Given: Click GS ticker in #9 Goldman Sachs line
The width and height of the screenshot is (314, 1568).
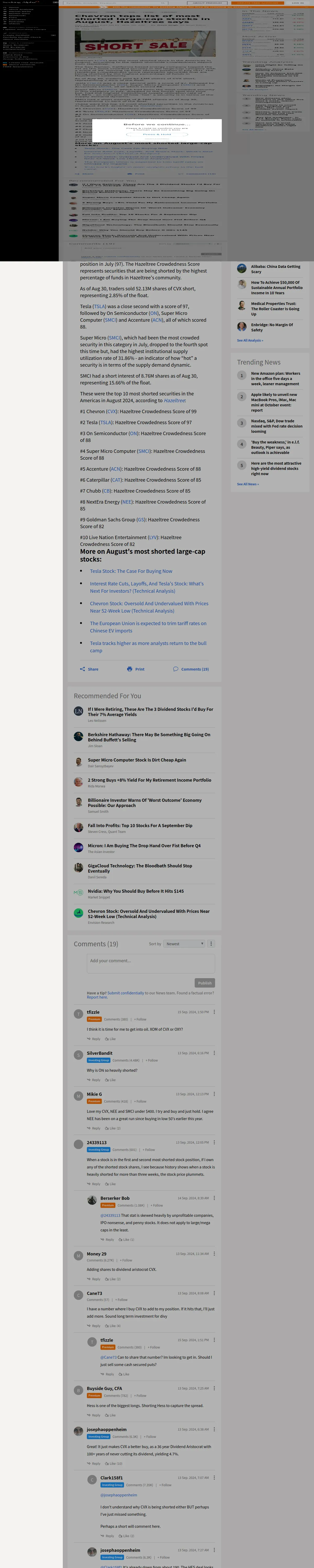Looking at the screenshot, I should coord(141,520).
